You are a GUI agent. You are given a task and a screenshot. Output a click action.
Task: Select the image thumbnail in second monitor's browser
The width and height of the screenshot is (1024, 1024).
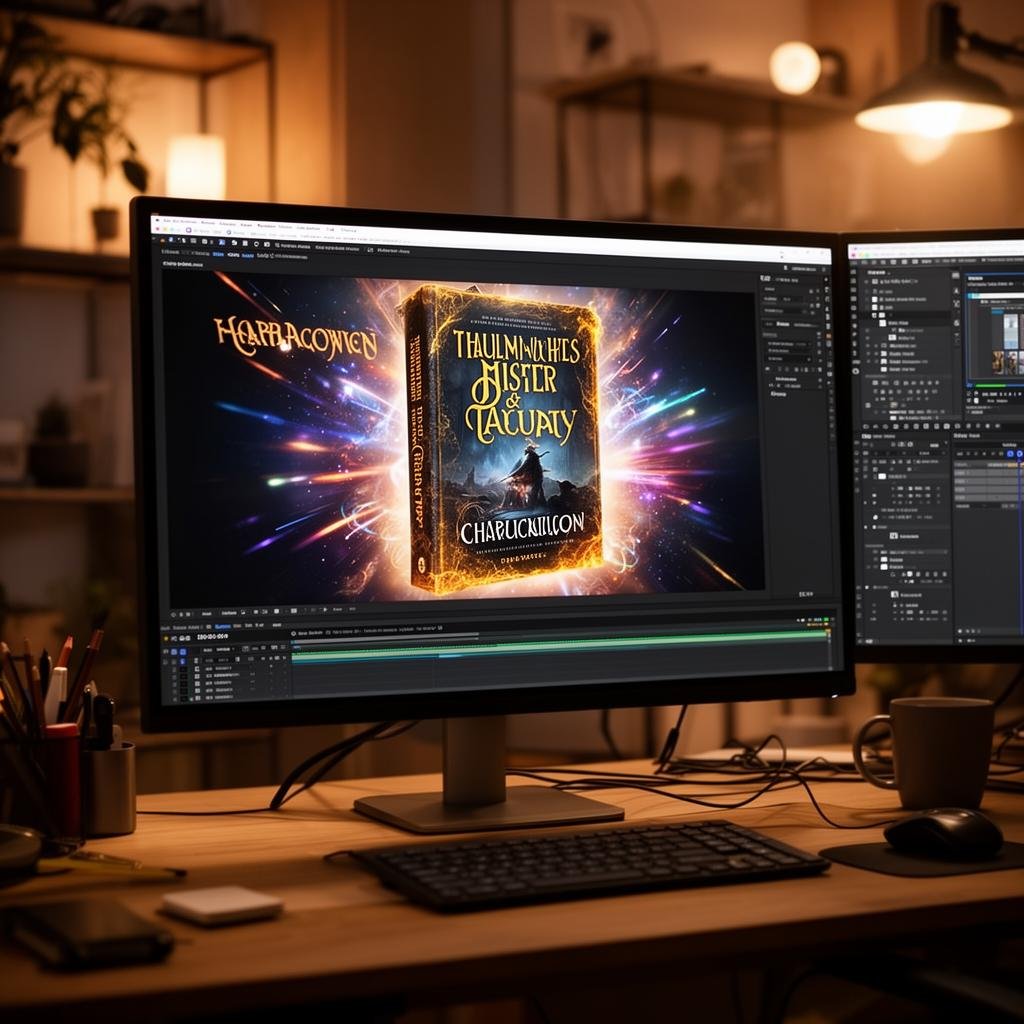tap(1010, 331)
